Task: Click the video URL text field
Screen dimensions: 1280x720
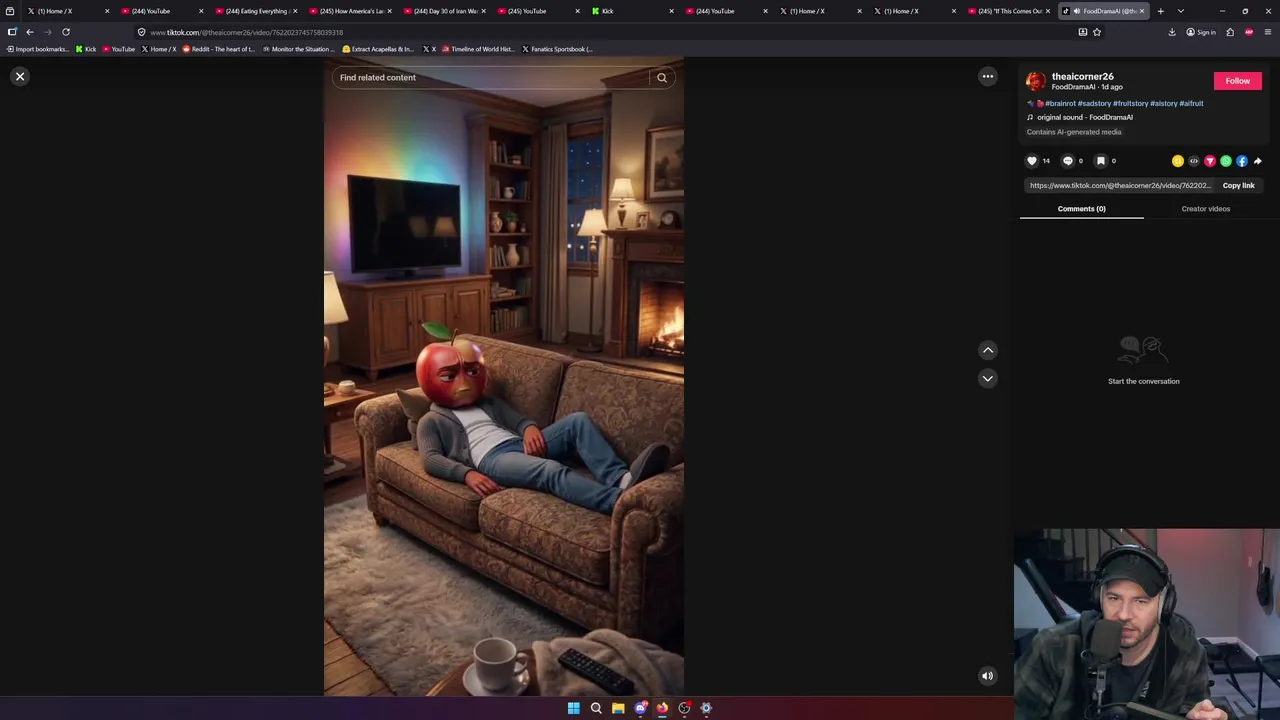Action: (x=1120, y=185)
